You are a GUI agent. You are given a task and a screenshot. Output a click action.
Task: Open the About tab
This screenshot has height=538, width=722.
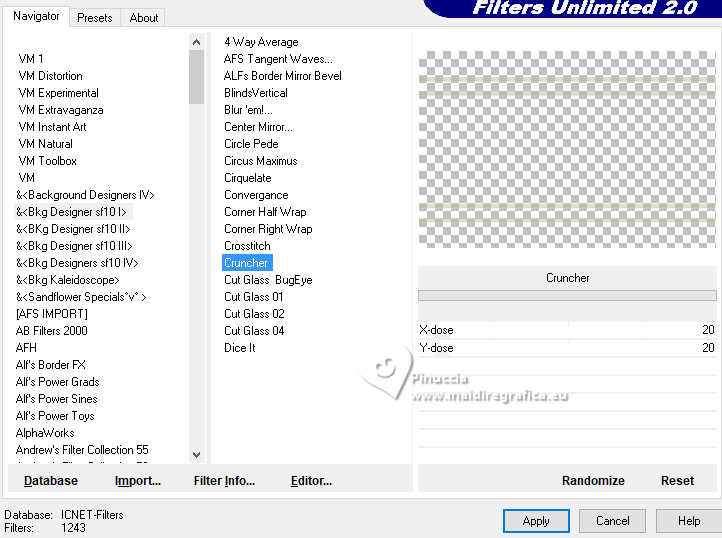pyautogui.click(x=144, y=18)
